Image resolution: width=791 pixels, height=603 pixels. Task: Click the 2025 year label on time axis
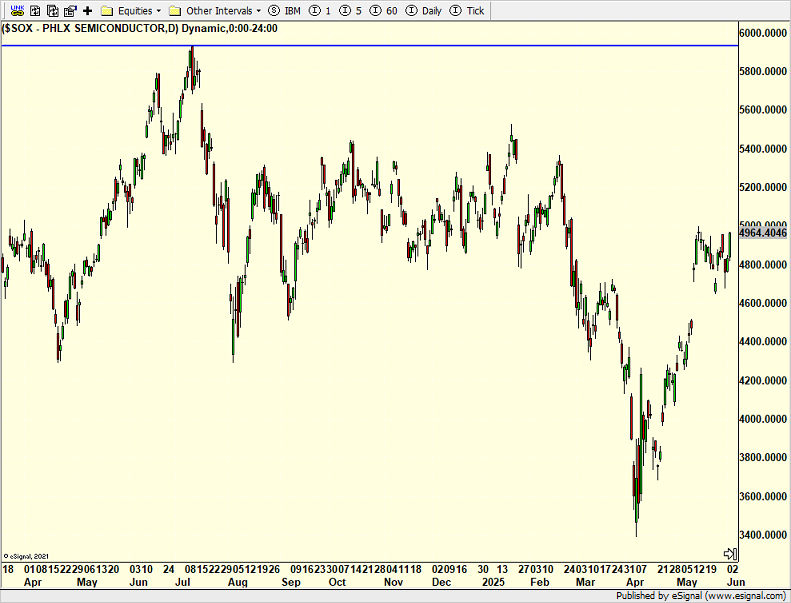[x=493, y=582]
